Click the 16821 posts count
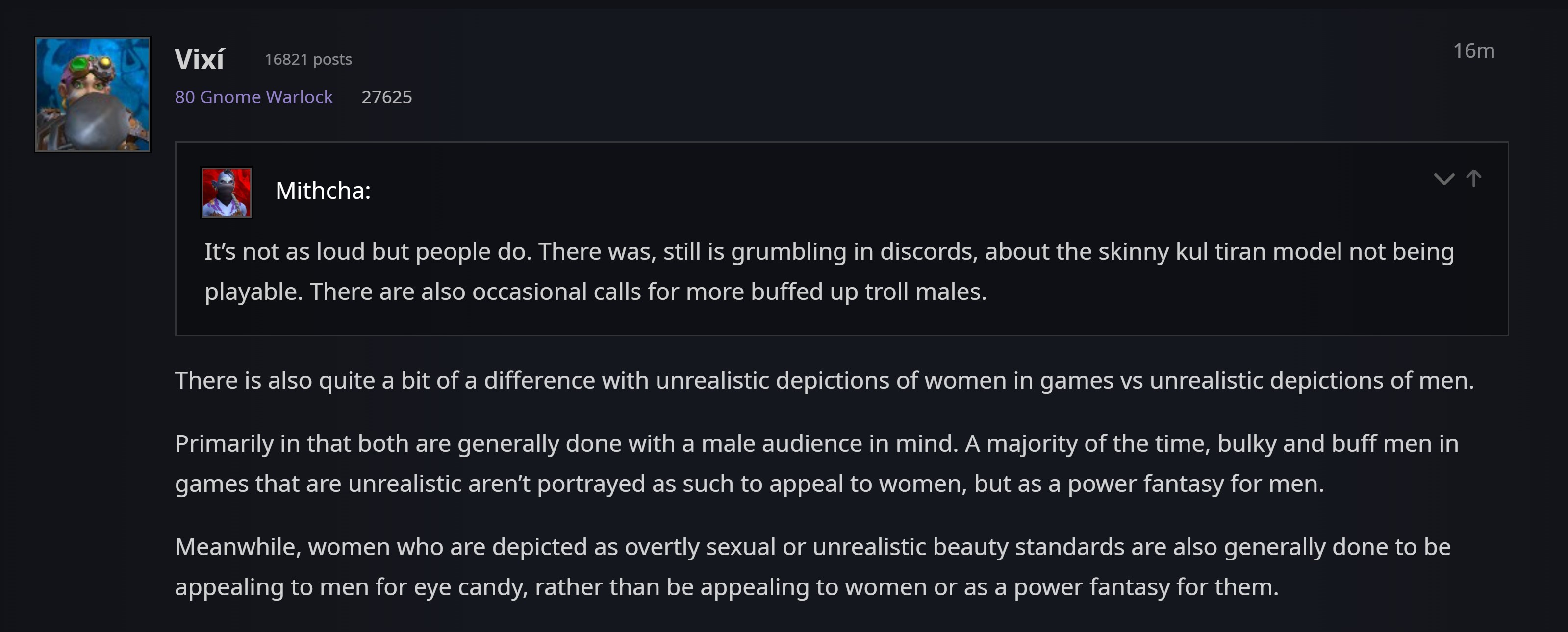Viewport: 1568px width, 632px height. pyautogui.click(x=308, y=60)
